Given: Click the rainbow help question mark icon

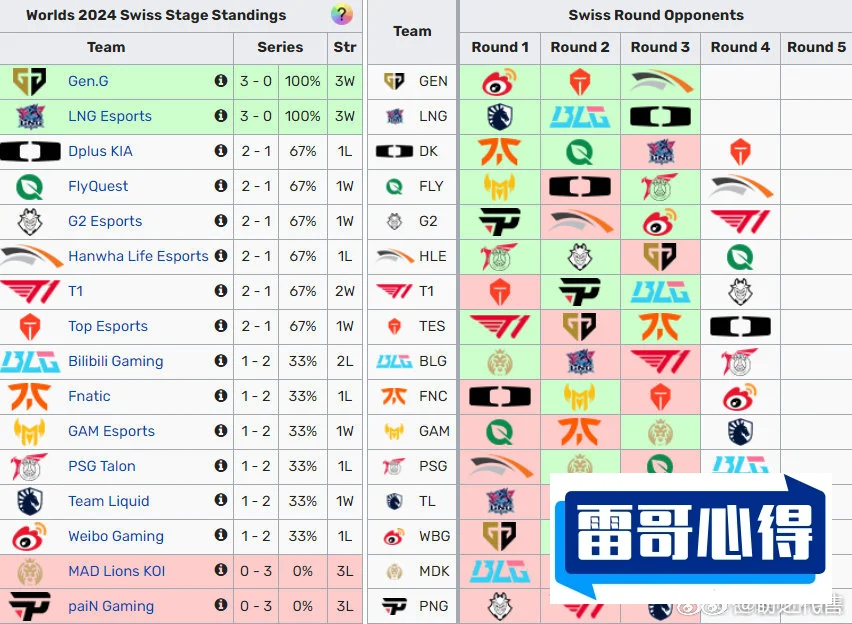Looking at the screenshot, I should pos(342,15).
